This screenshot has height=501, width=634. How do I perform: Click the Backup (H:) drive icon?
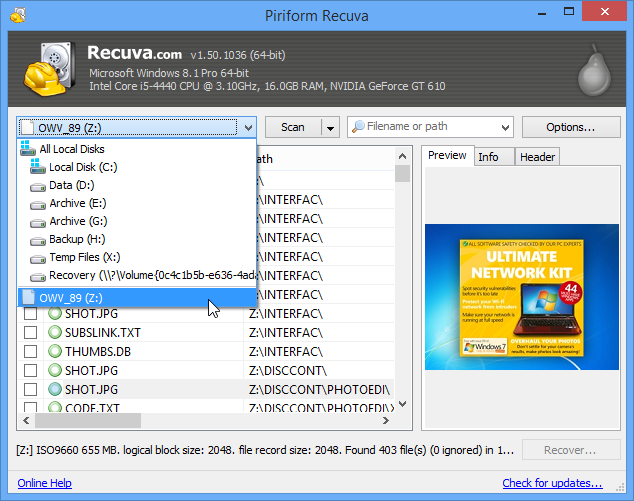click(38, 241)
